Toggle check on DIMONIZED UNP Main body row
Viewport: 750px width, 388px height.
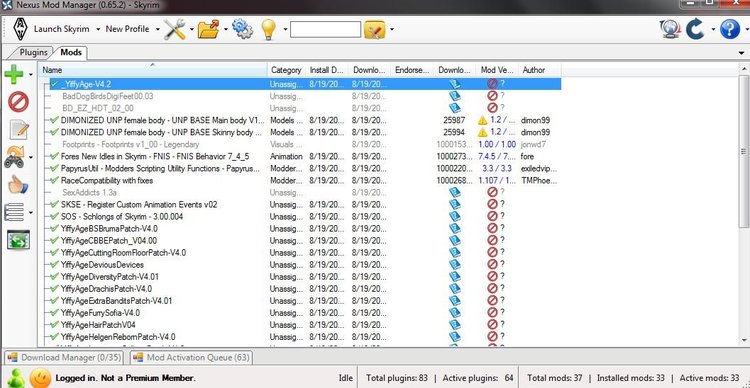point(55,120)
